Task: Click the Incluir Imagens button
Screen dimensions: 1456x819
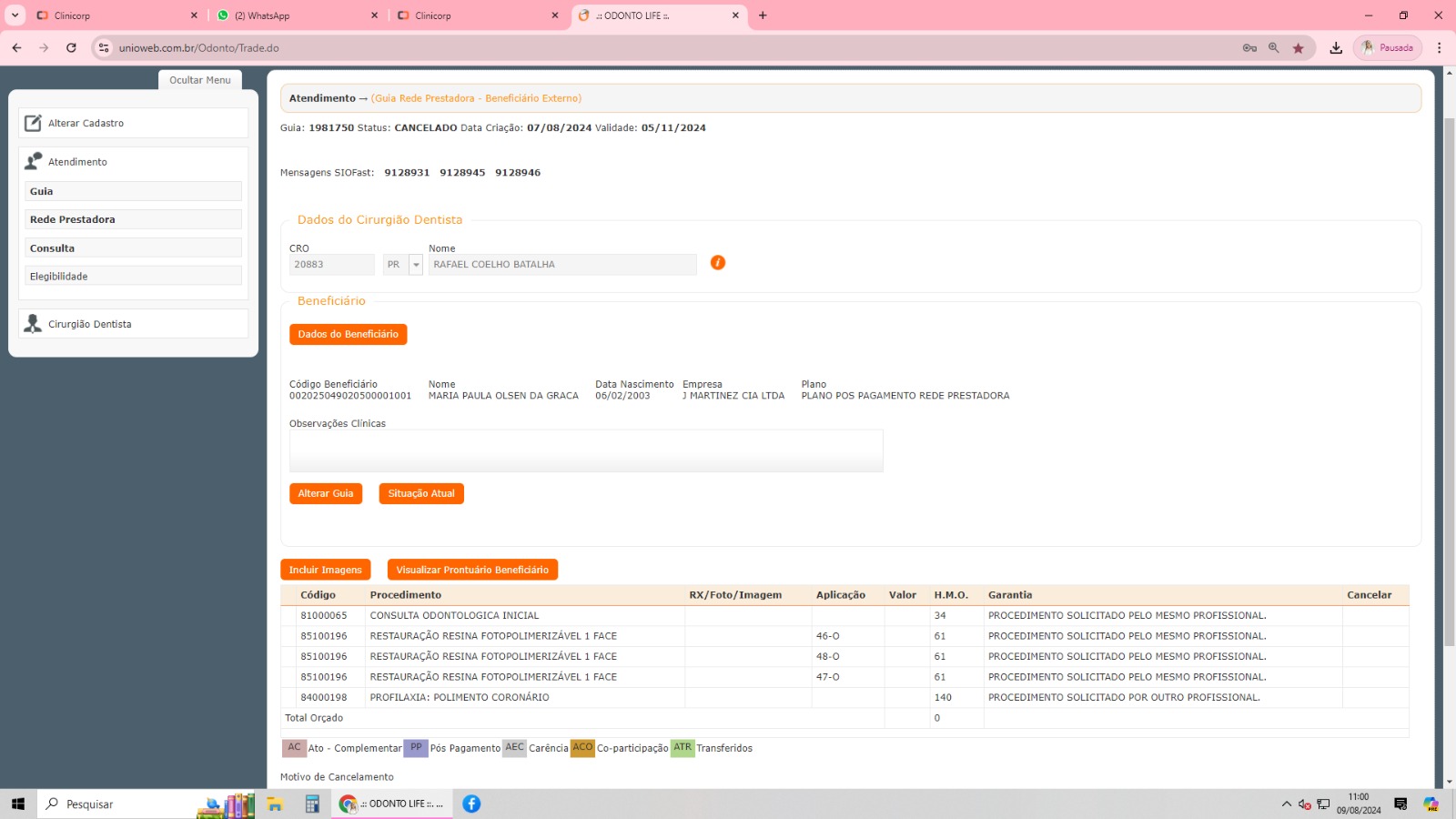Action: [x=326, y=570]
